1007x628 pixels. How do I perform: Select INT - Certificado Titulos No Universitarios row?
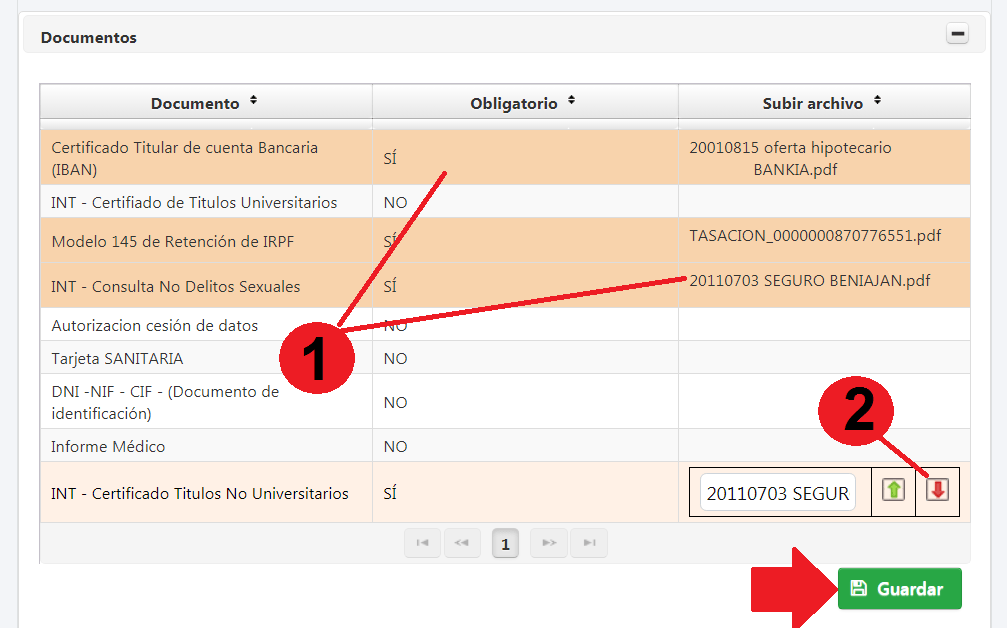point(200,493)
